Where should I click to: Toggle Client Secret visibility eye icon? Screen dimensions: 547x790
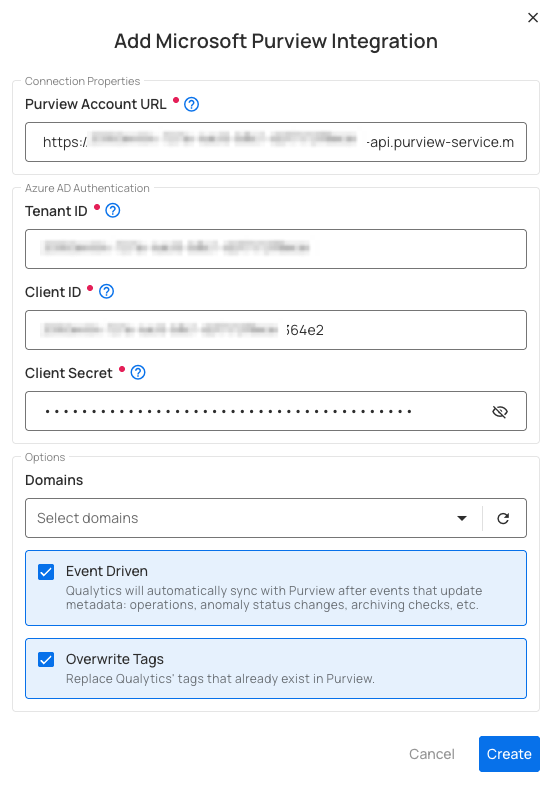(500, 412)
